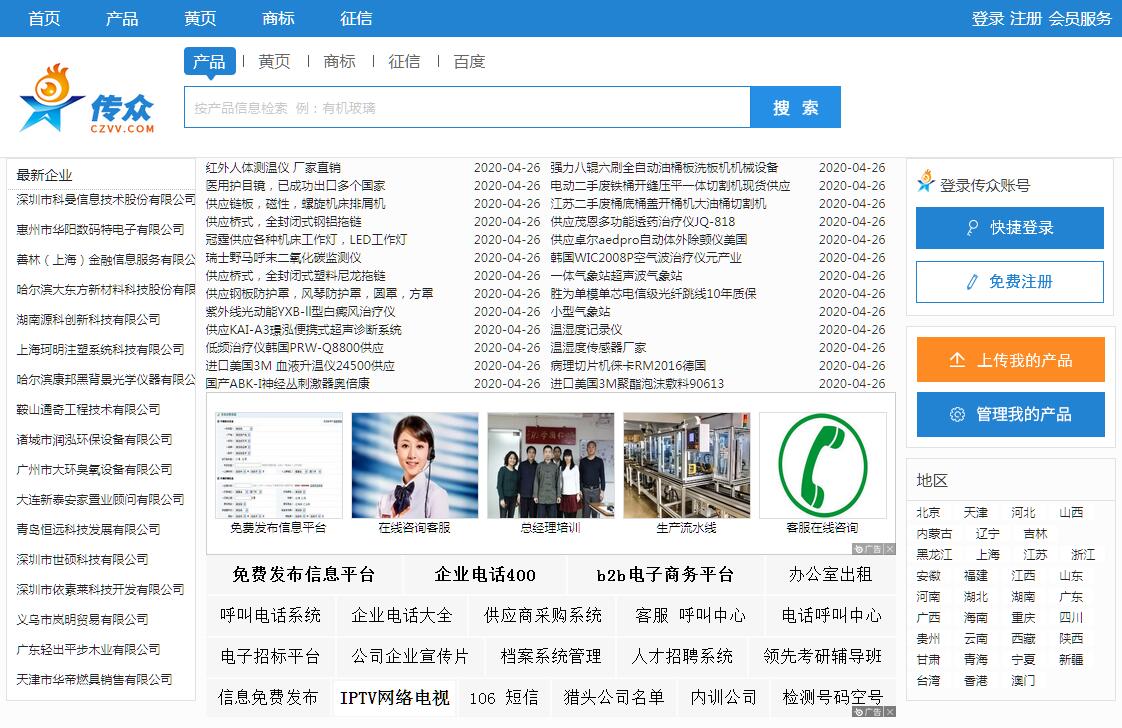Image resolution: width=1122 pixels, height=728 pixels.
Task: Click the 广告 badge under image banner
Action: (873, 549)
